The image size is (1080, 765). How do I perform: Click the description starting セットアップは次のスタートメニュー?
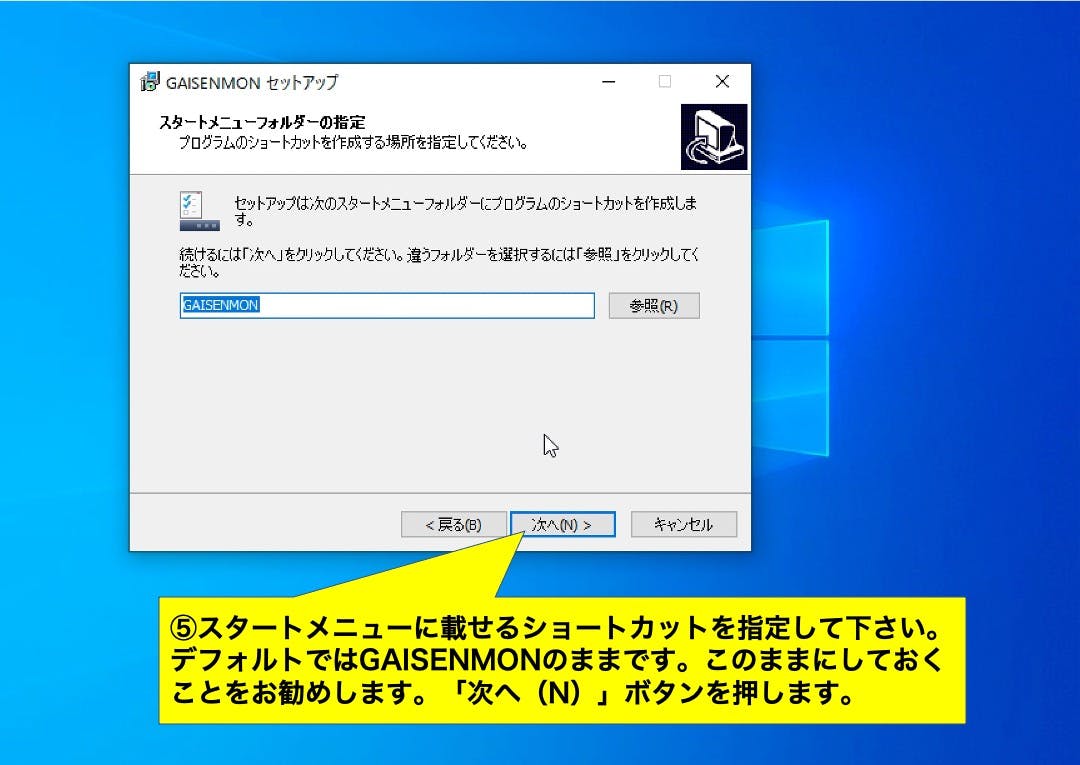point(465,211)
